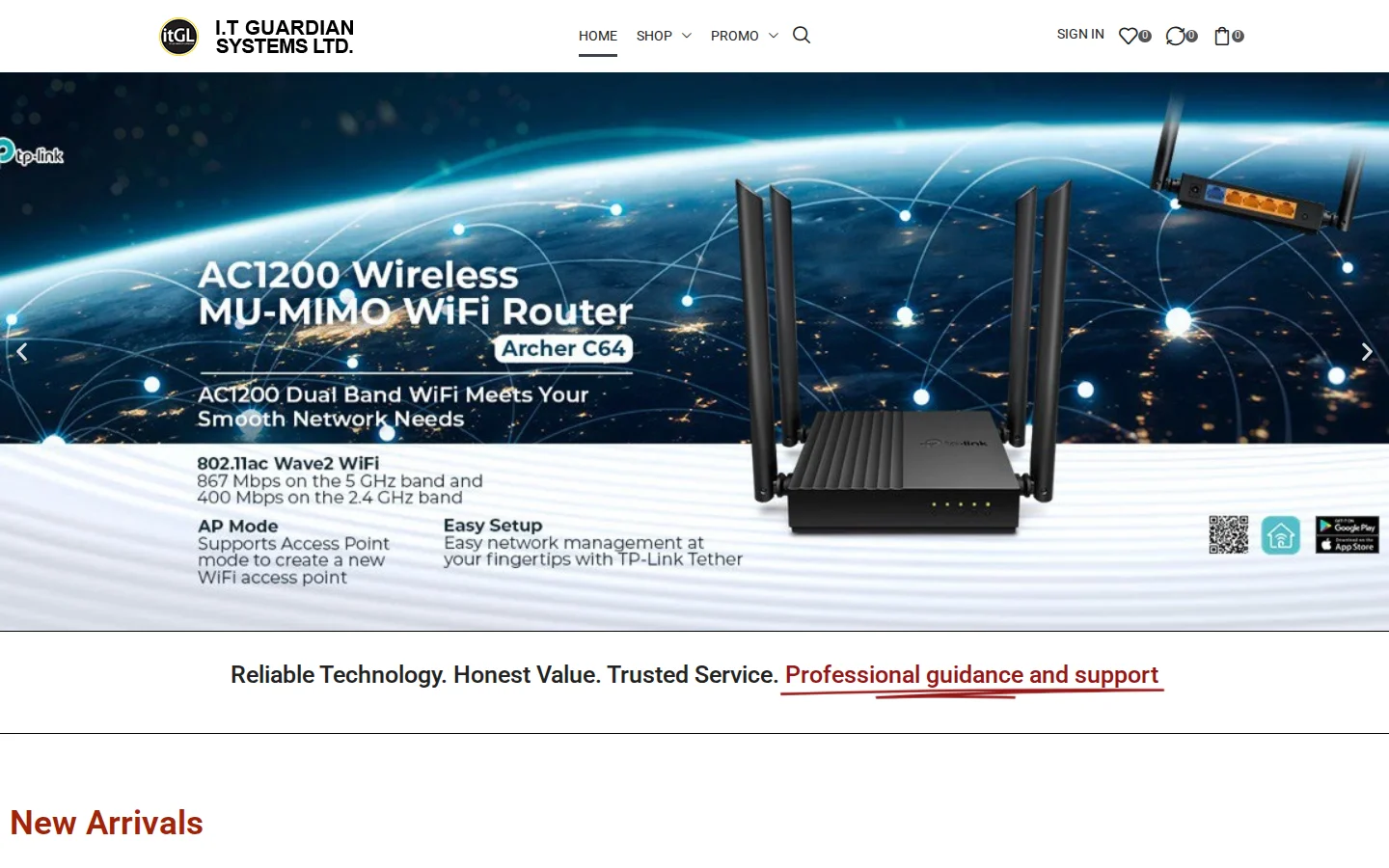Open the compare refresh icon
Viewport: 1389px width, 868px height.
[1175, 36]
